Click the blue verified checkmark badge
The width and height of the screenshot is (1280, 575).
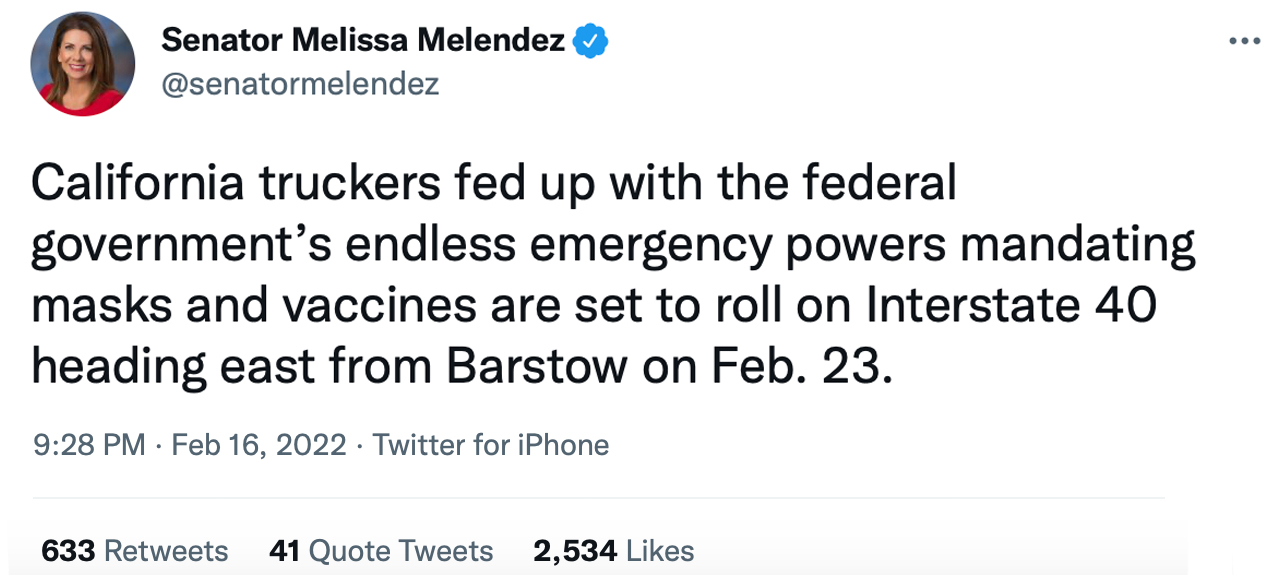tap(589, 41)
